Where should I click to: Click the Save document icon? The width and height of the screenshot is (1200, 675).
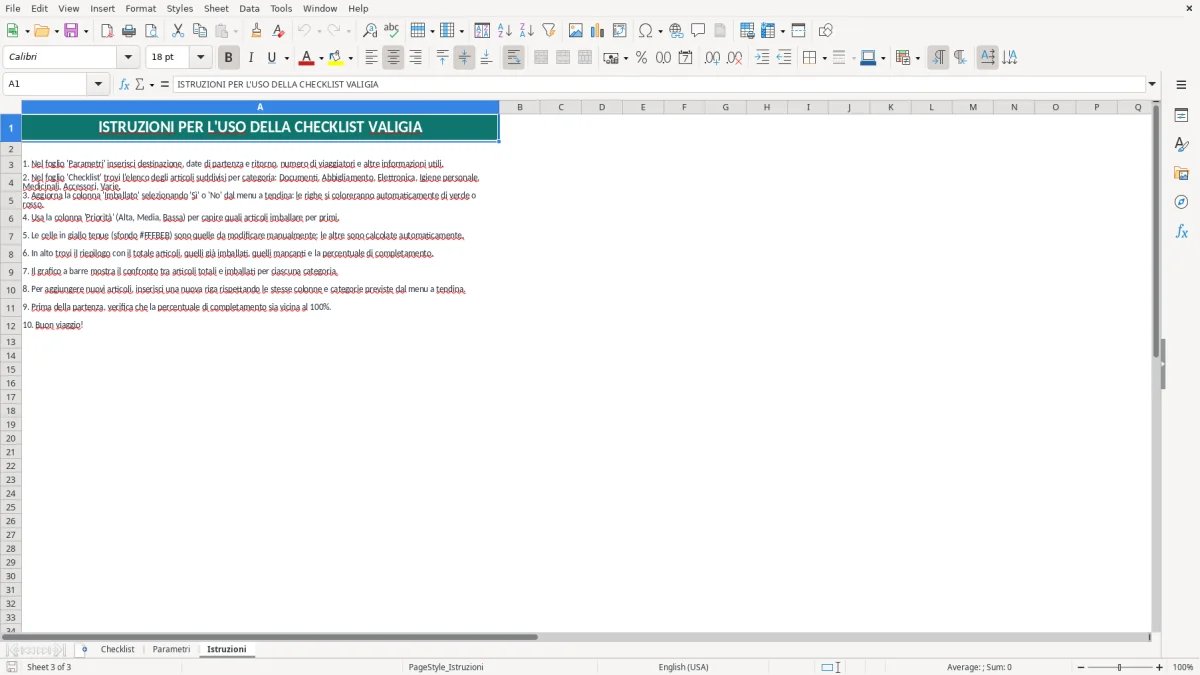point(71,31)
